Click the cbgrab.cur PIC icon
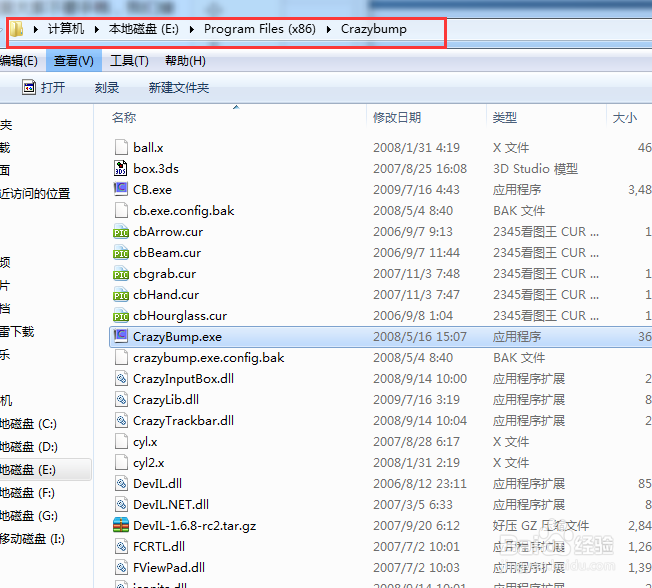Viewport: 652px width, 588px height. [121, 274]
